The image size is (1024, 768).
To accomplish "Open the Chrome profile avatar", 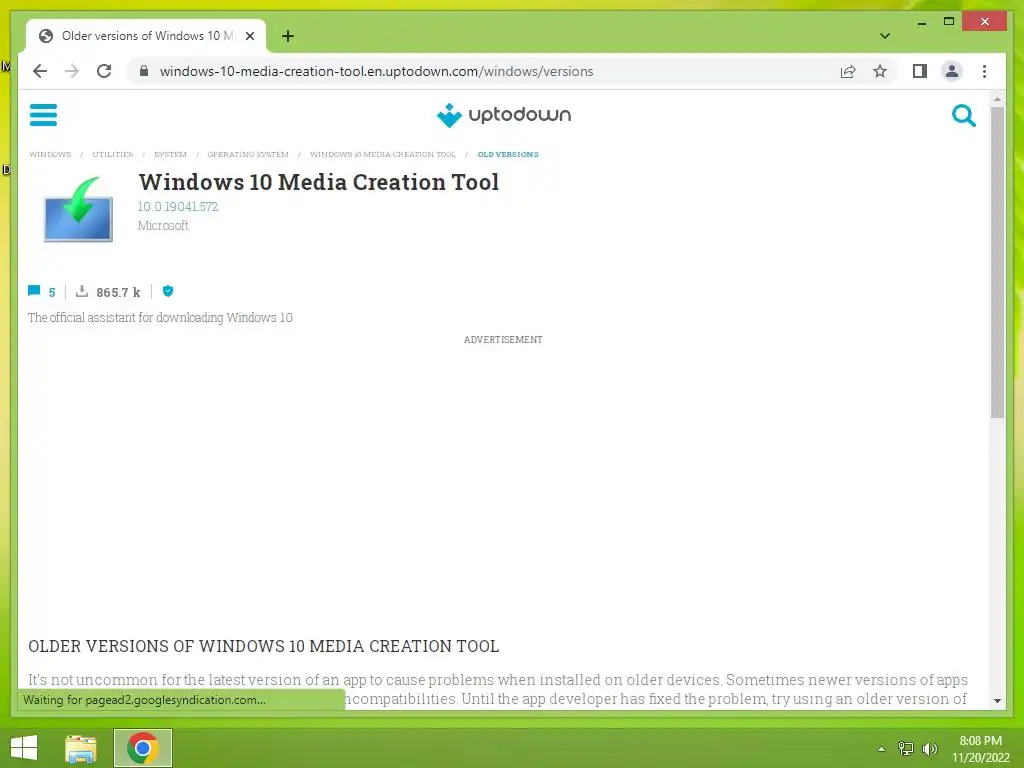I will click(x=952, y=71).
